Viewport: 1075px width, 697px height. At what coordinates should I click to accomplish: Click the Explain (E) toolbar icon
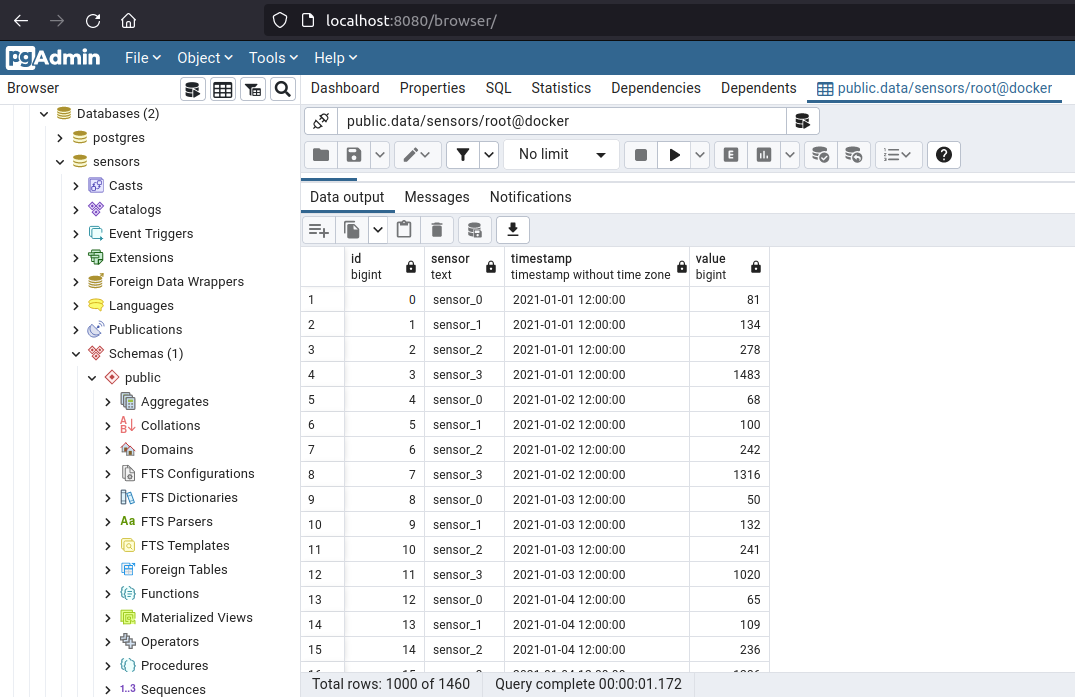pos(731,155)
